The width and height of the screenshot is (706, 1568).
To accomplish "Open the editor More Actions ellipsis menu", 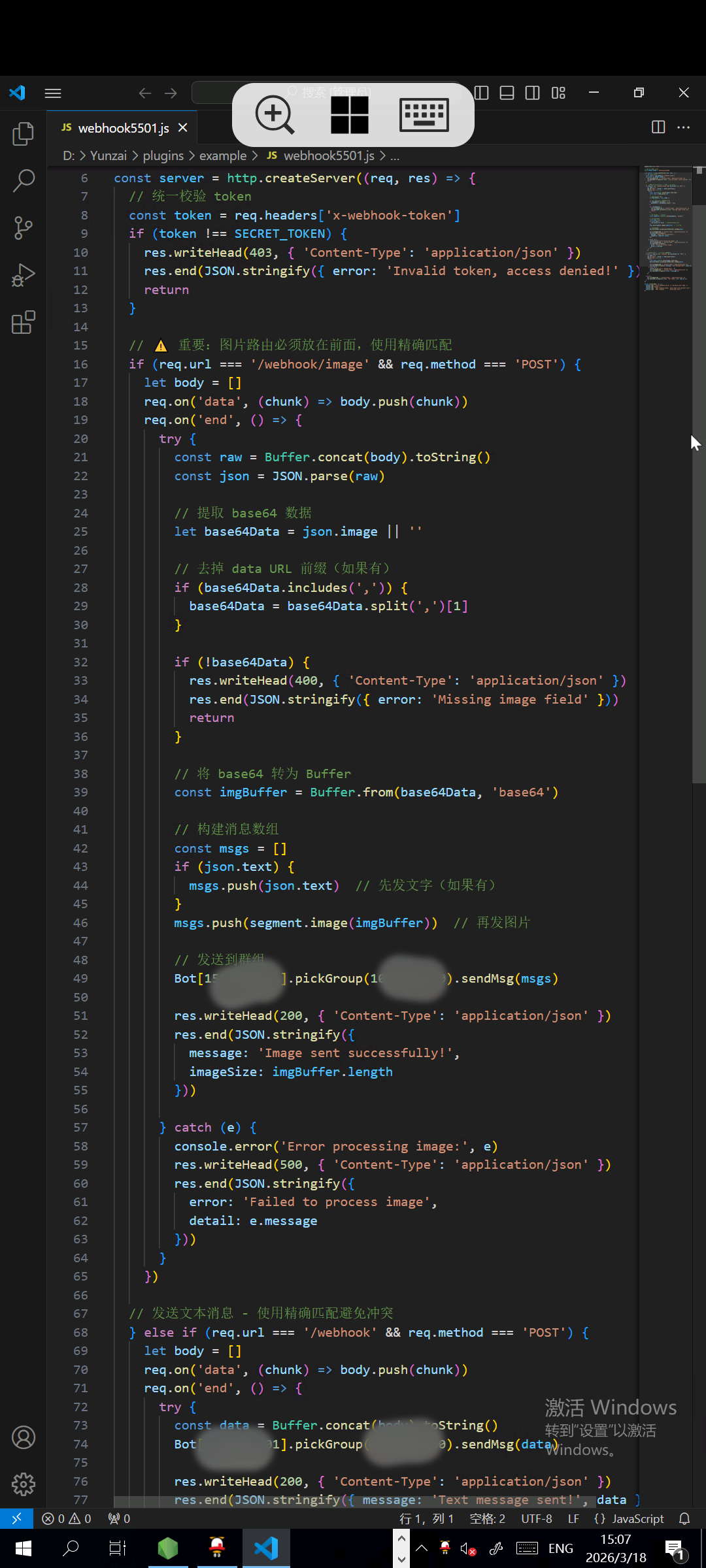I will coord(684,127).
